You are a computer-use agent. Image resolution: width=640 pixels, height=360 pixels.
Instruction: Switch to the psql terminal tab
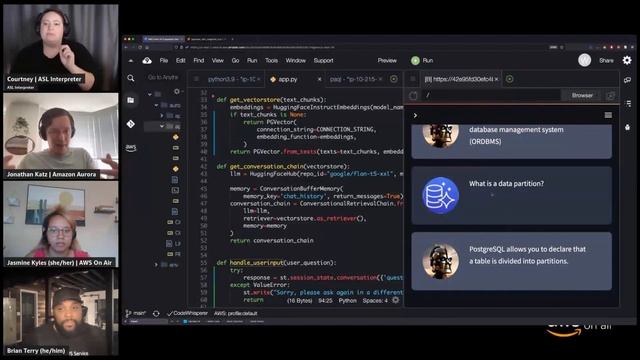tap(353, 79)
